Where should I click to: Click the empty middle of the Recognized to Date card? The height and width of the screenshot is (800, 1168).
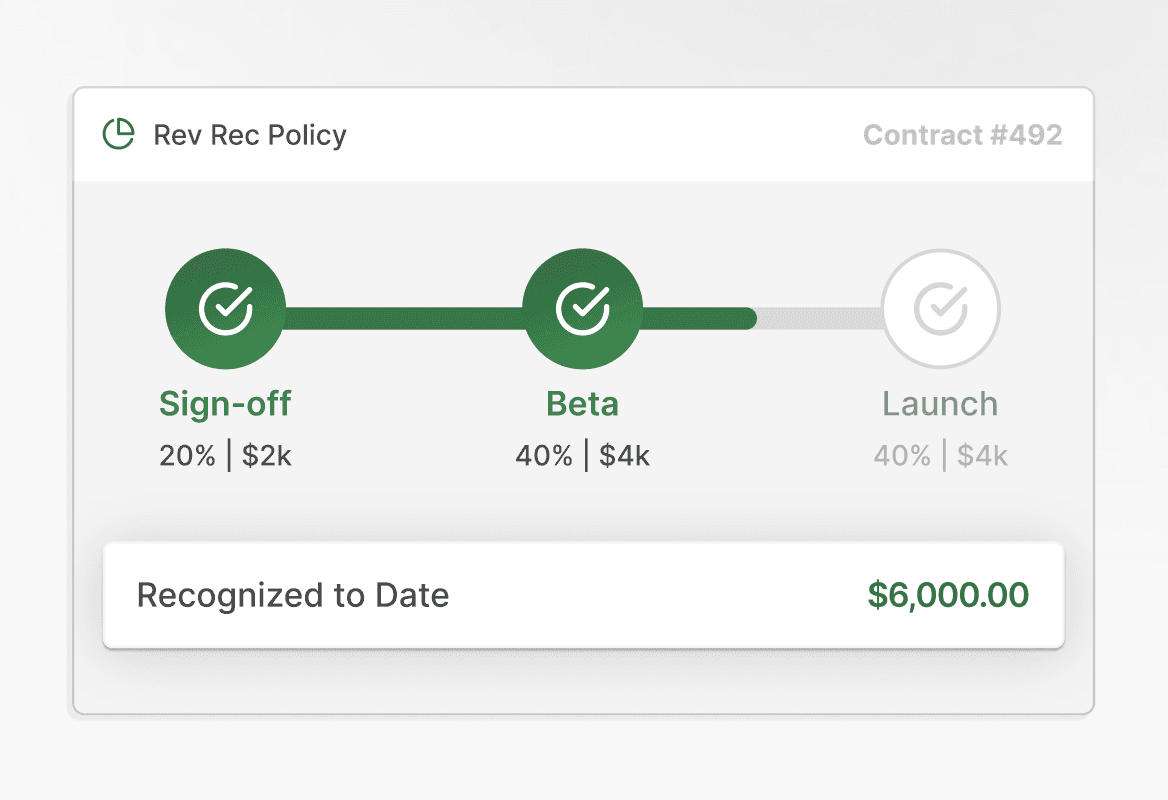650,595
